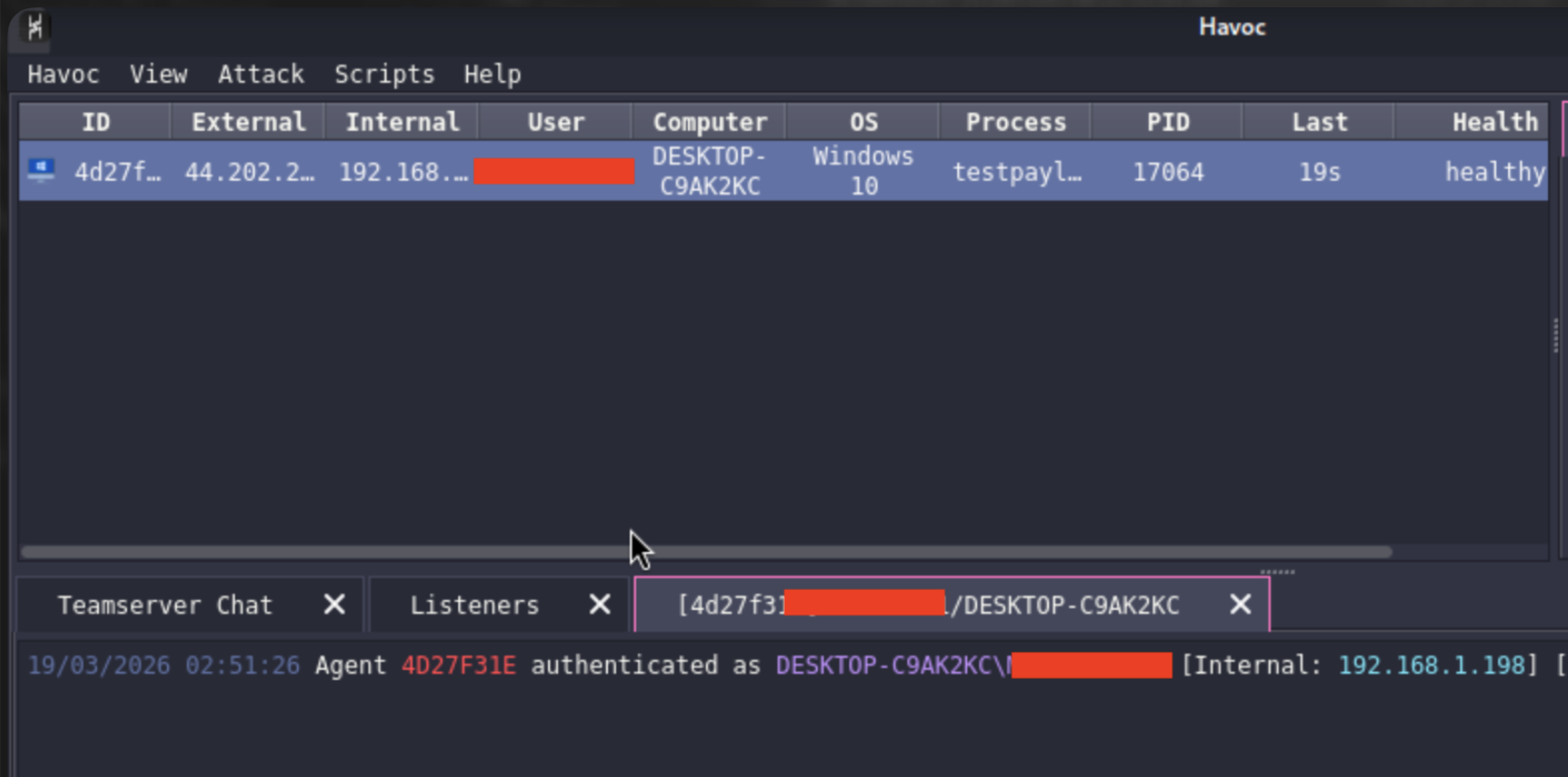Image resolution: width=1568 pixels, height=777 pixels.
Task: Close the Listeners tab
Action: 599,605
